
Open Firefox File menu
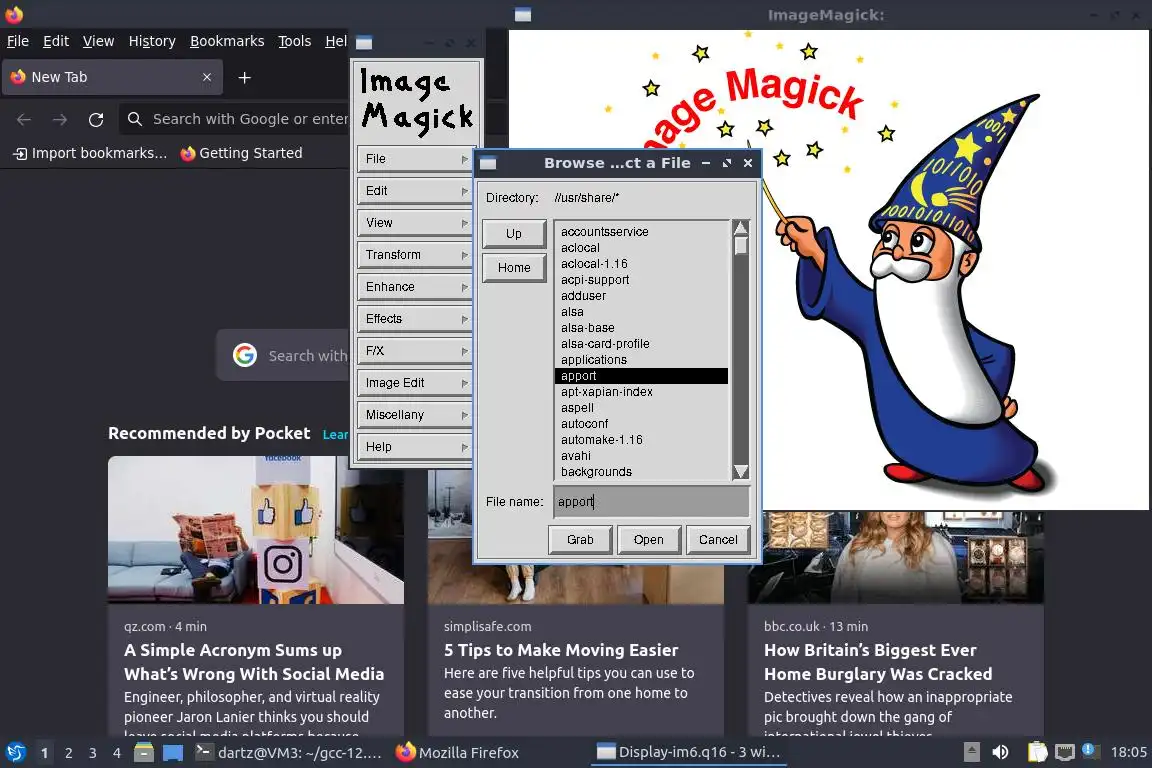(x=18, y=41)
